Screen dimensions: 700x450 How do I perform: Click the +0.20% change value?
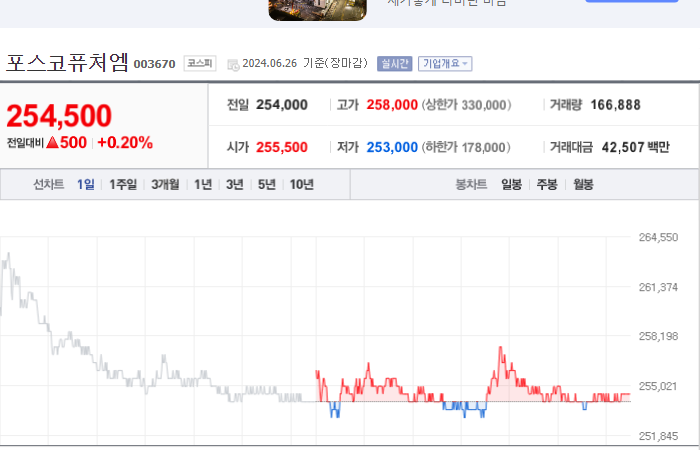click(x=125, y=143)
